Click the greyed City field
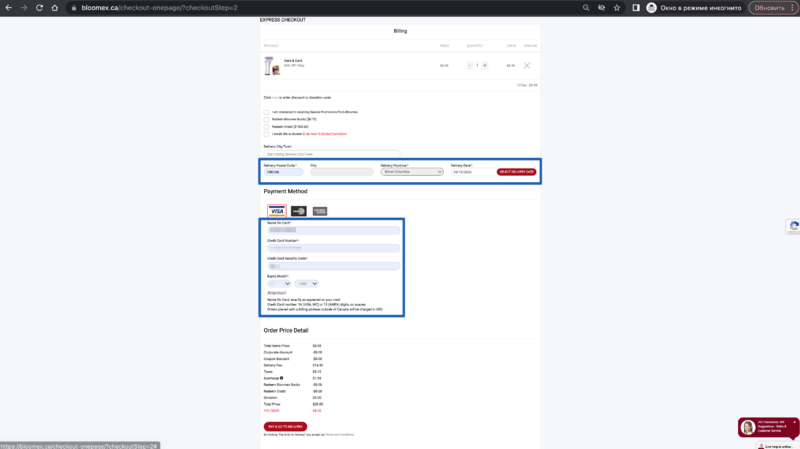The image size is (800, 449). coord(342,172)
